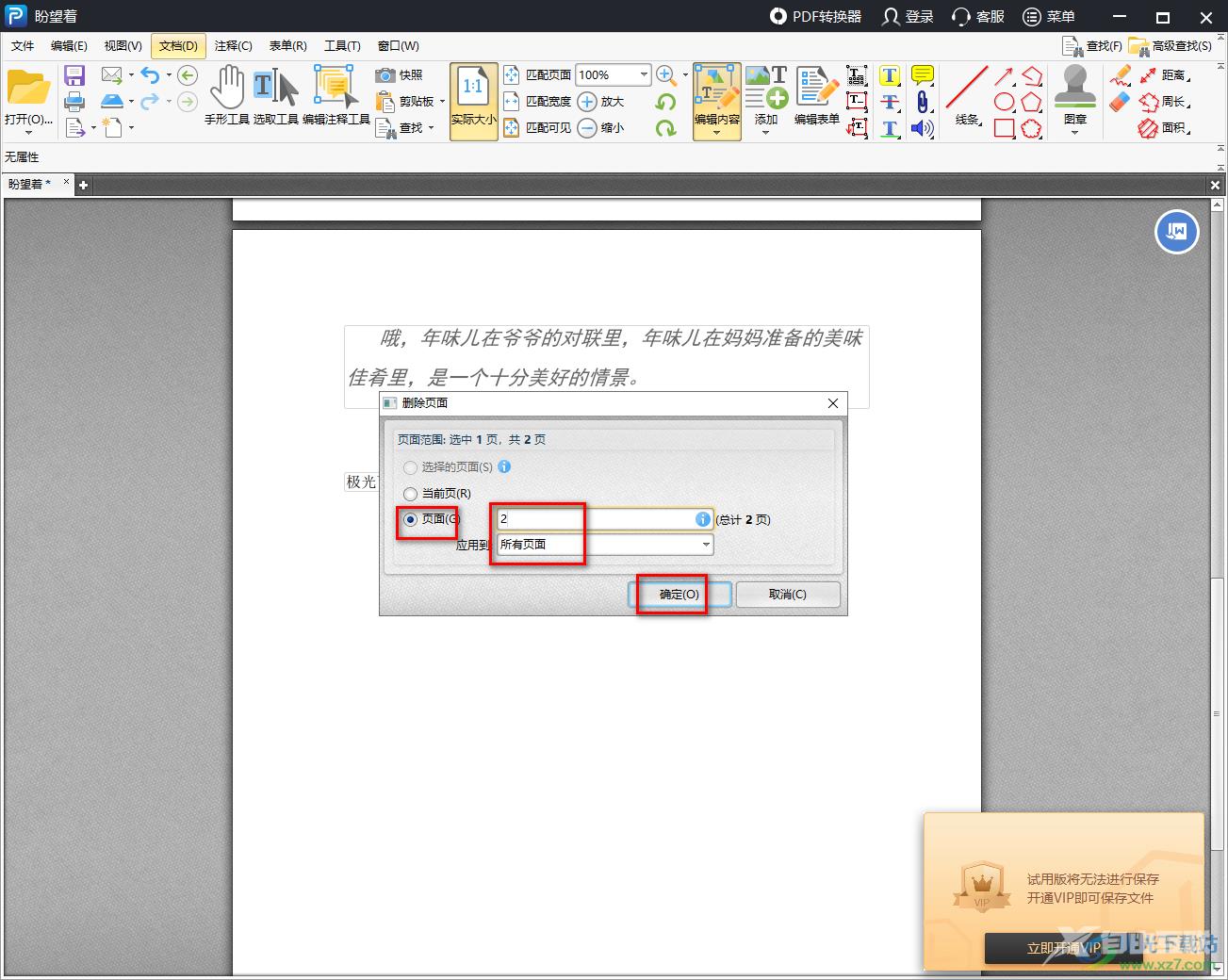Open the zoom percentage 100% dropdown
The height and width of the screenshot is (980, 1228).
[645, 74]
